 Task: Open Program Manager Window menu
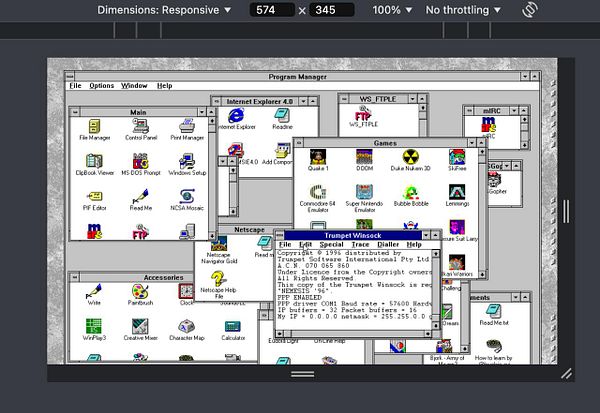(134, 86)
